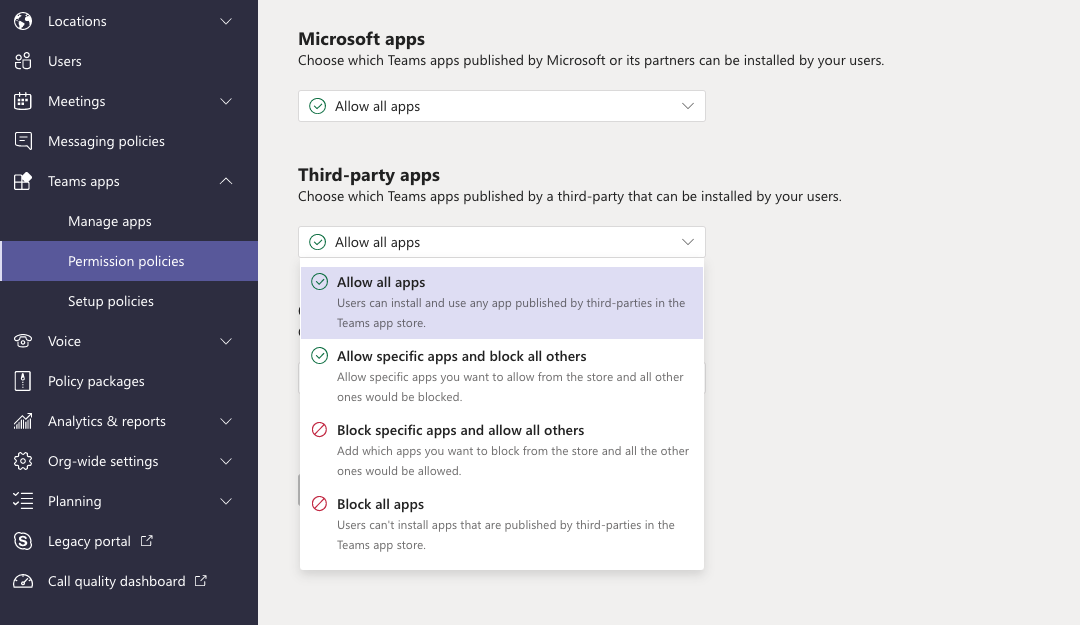Click check icon of Allow specific apps option
The image size is (1080, 625).
[320, 356]
